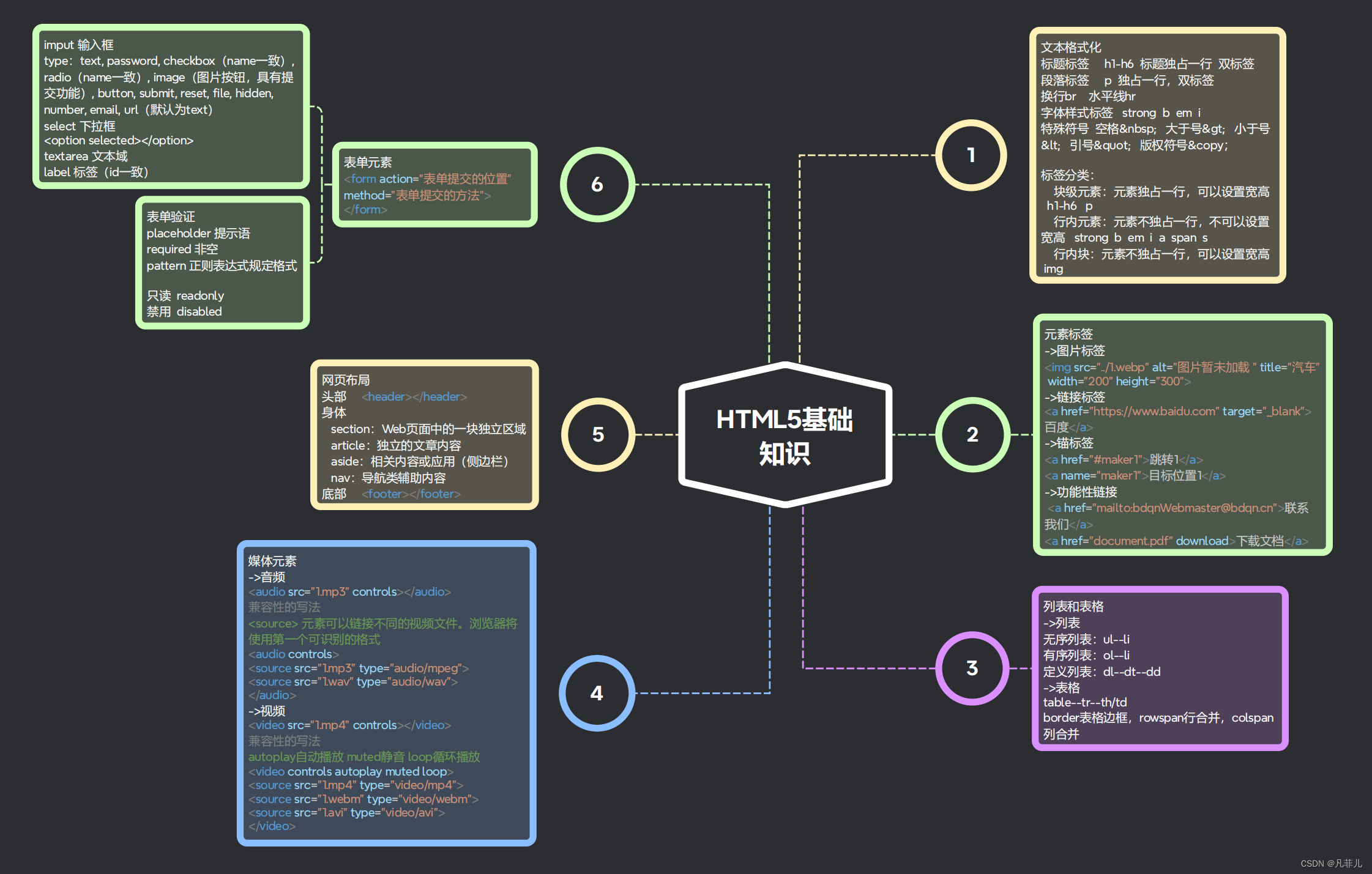Click the '->视频' heading text
This screenshot has height=874, width=1372.
coord(267,711)
